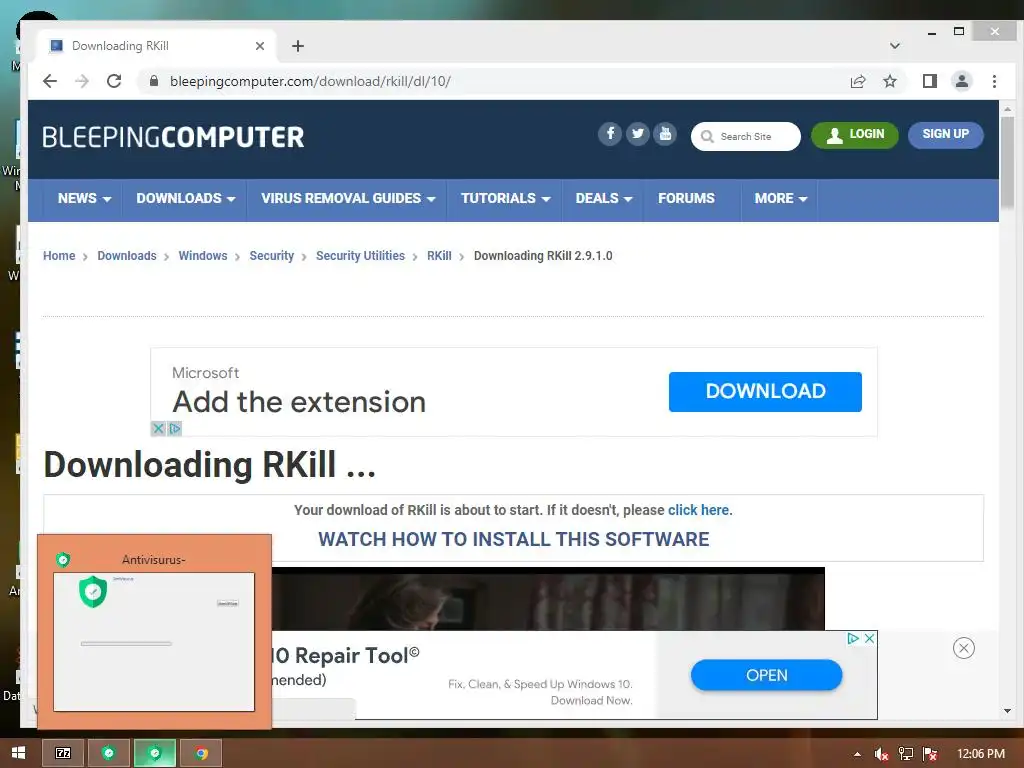Image resolution: width=1024 pixels, height=768 pixels.
Task: Expand the DEALS menu
Action: click(x=603, y=199)
